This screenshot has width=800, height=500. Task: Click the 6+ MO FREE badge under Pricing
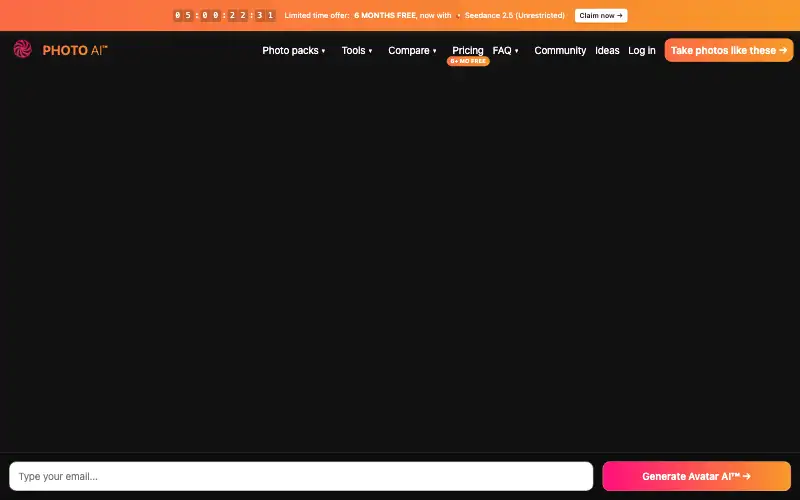pos(468,61)
